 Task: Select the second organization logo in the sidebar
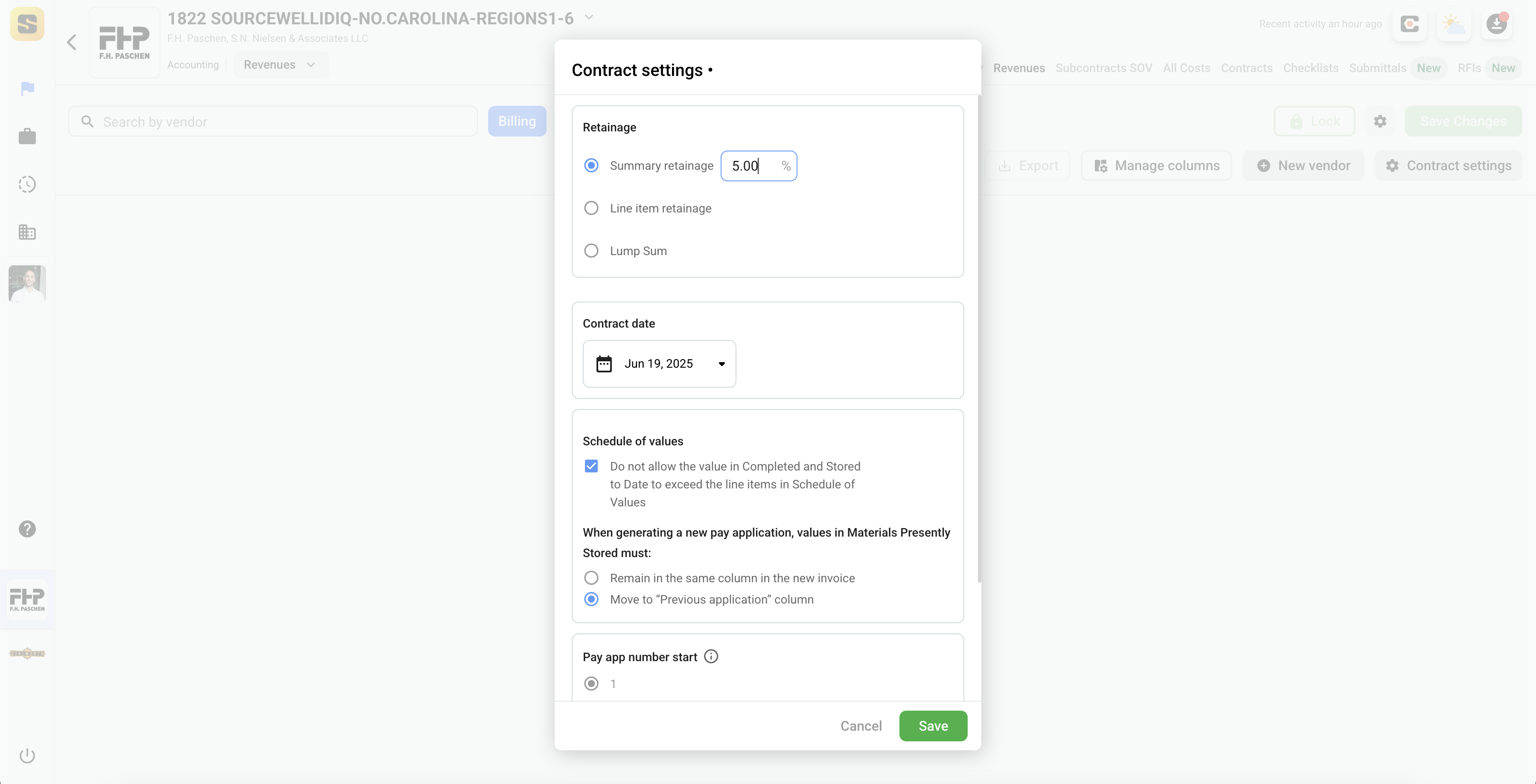point(27,653)
